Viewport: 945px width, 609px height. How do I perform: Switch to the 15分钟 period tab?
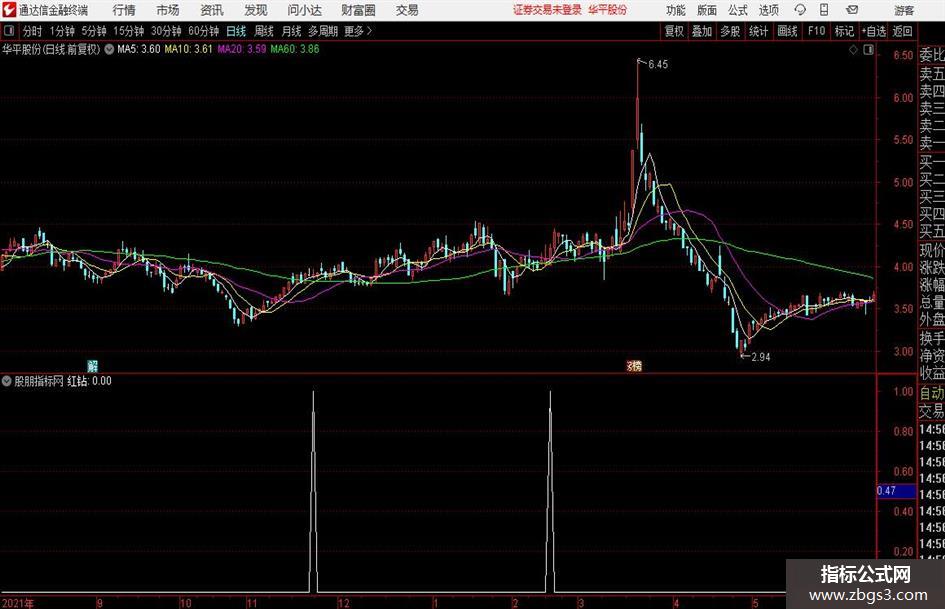pos(129,31)
